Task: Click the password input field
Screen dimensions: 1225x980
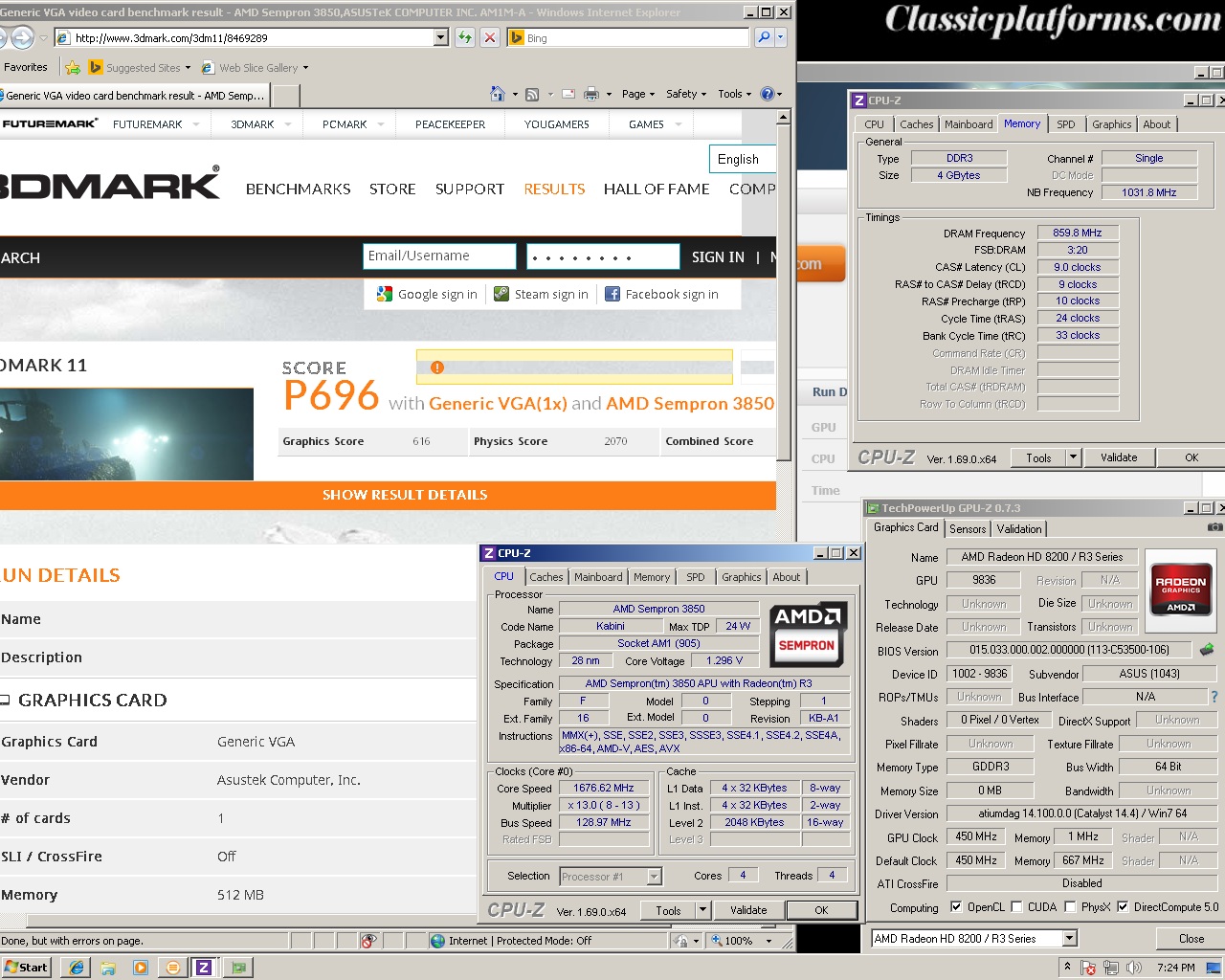Action: click(603, 256)
